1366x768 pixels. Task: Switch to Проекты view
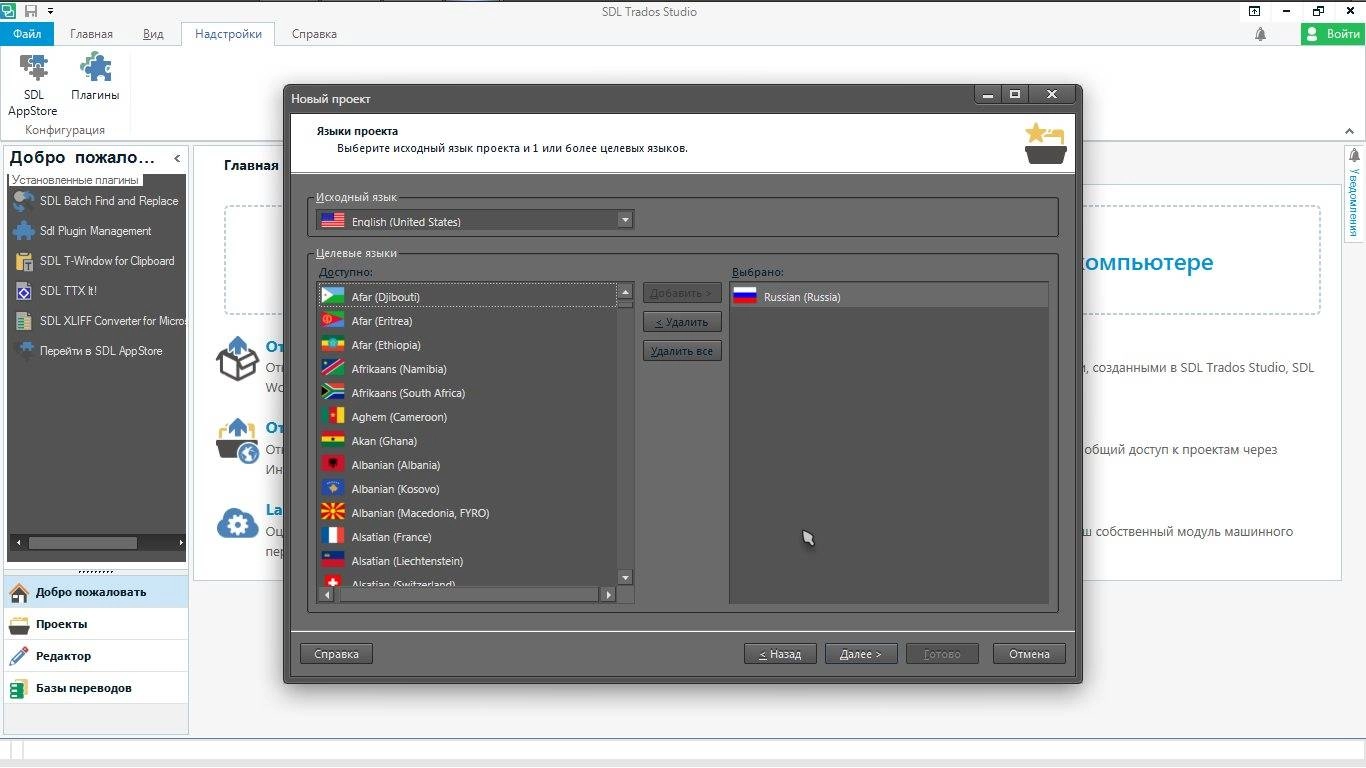[96, 624]
